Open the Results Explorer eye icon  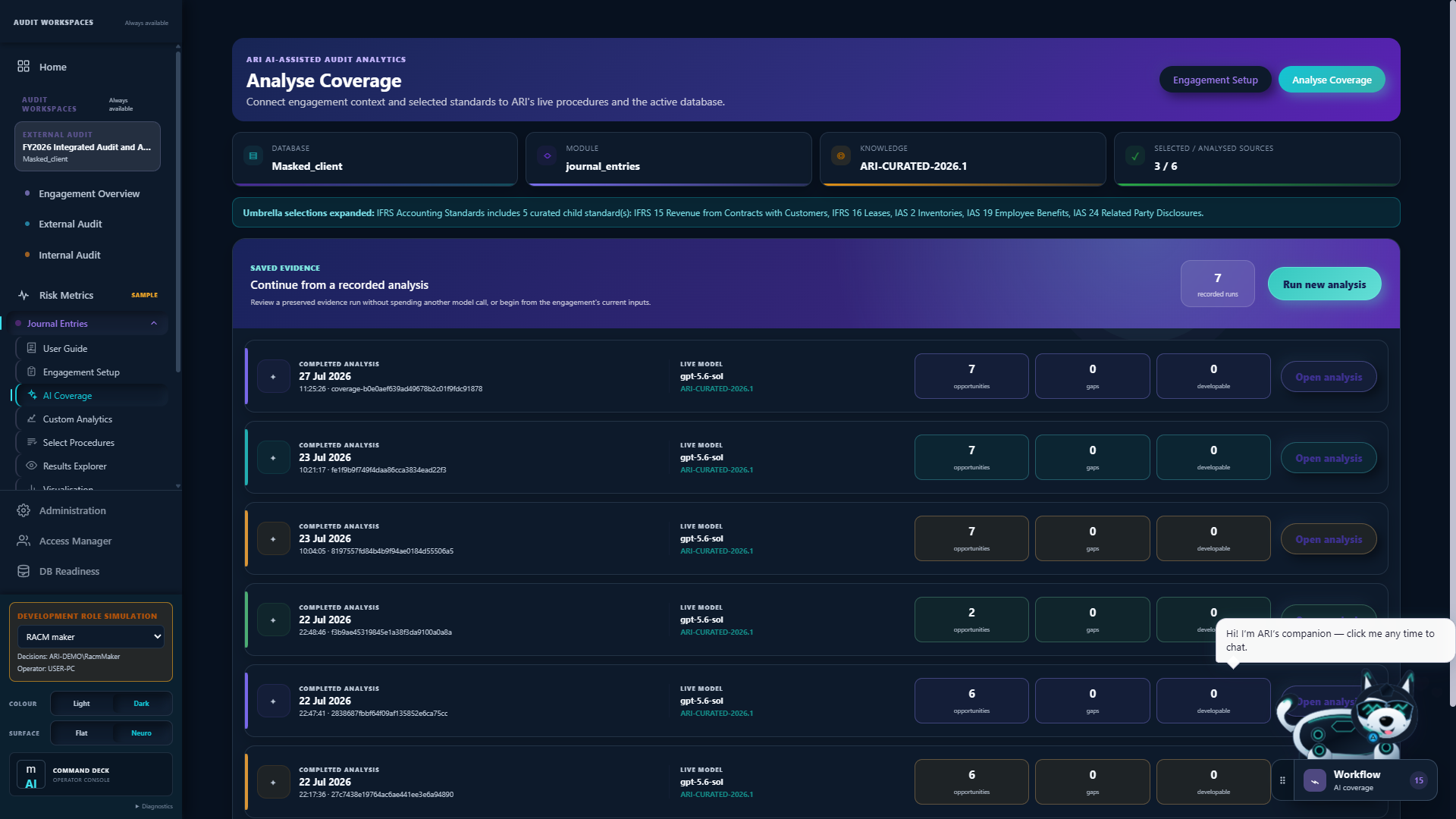click(x=32, y=466)
